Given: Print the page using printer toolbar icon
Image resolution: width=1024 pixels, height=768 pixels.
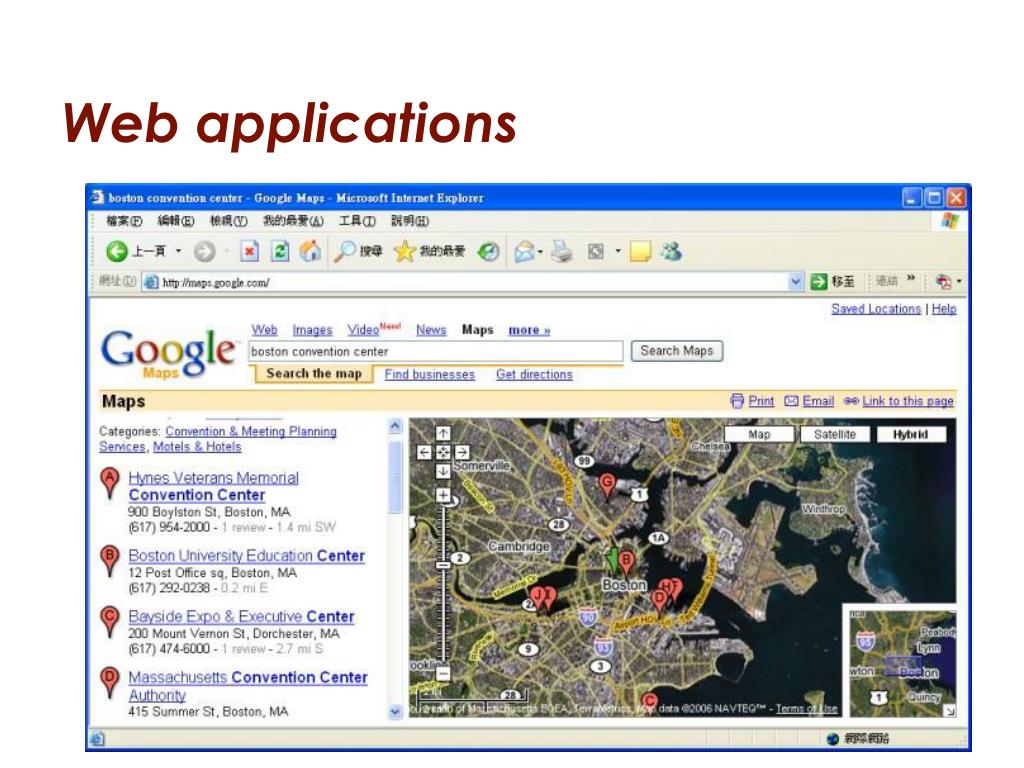Looking at the screenshot, I should coord(562,251).
